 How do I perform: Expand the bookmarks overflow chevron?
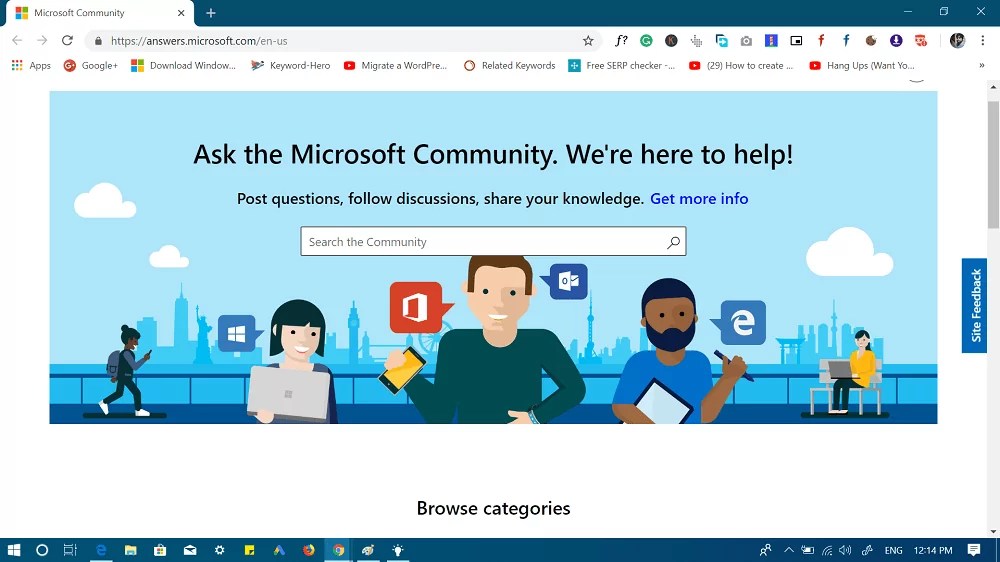pos(982,65)
